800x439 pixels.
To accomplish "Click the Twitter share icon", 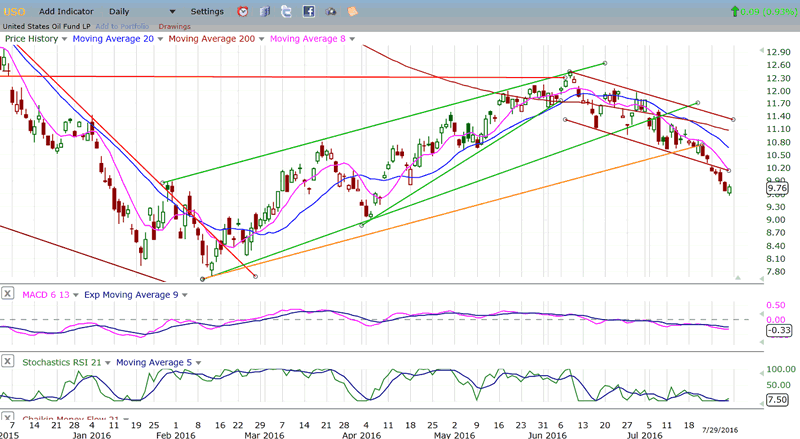I will click(286, 11).
